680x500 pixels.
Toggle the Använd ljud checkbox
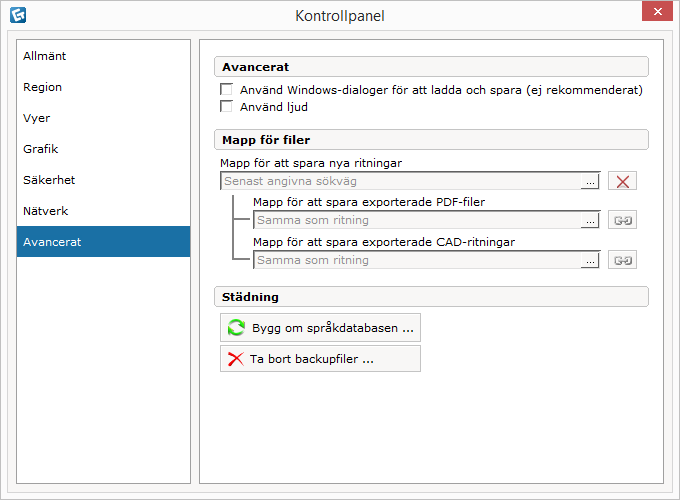226,106
